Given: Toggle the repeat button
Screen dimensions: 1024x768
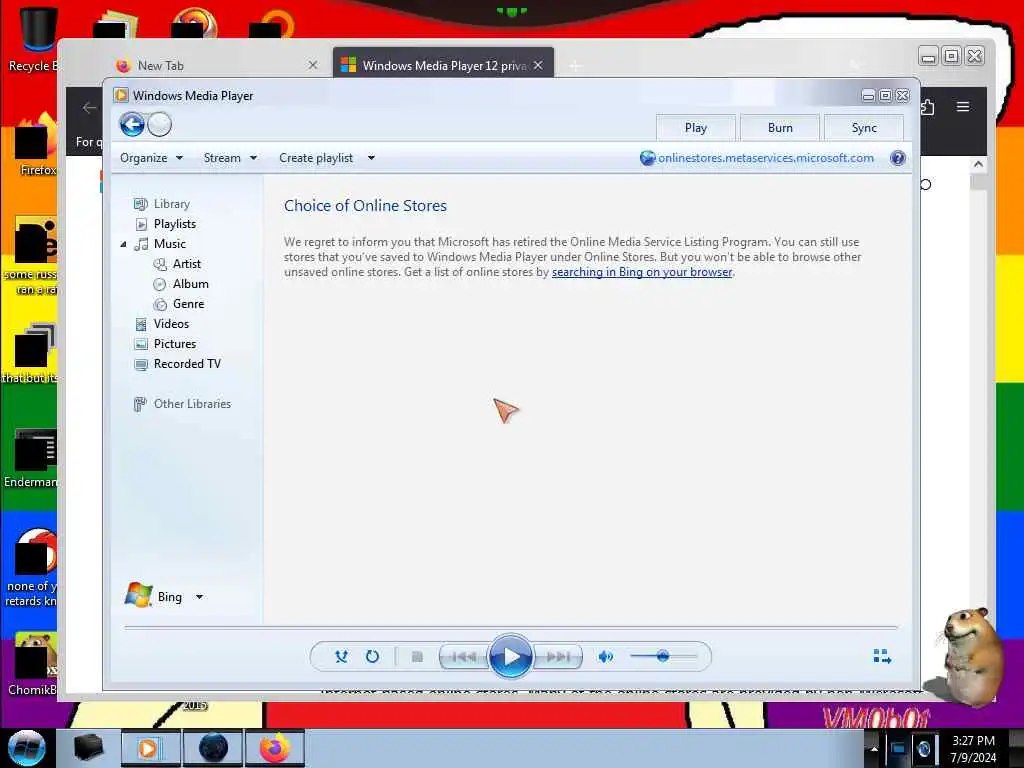Looking at the screenshot, I should tap(372, 656).
